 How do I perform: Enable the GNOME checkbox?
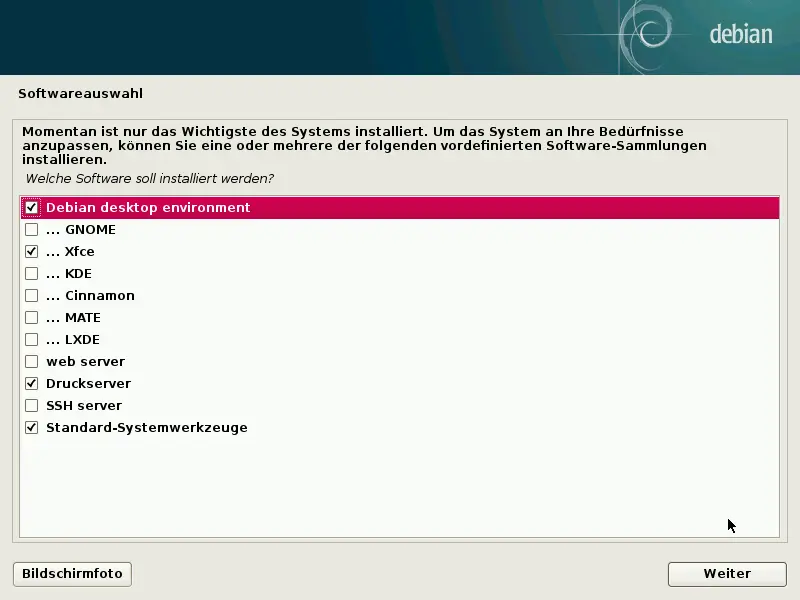point(31,229)
